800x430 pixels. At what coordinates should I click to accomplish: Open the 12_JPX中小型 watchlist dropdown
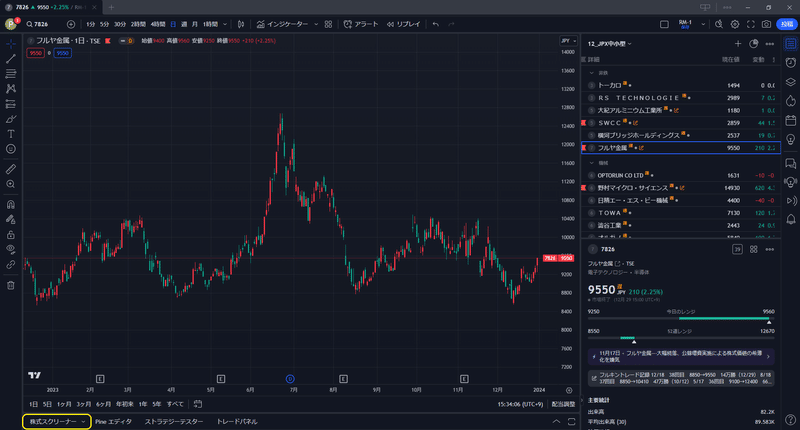coord(610,44)
